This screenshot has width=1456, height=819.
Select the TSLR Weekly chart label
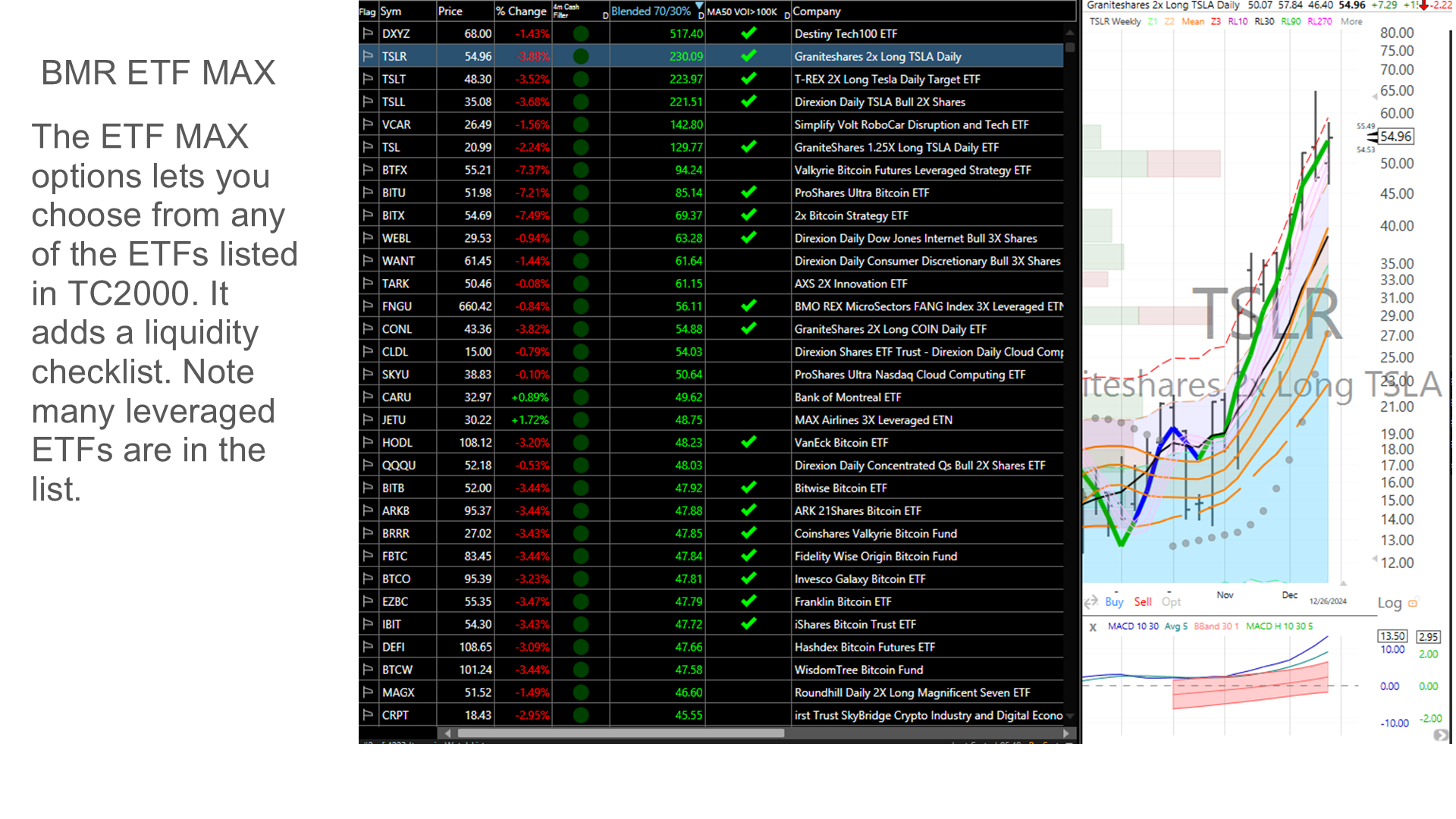point(1115,21)
